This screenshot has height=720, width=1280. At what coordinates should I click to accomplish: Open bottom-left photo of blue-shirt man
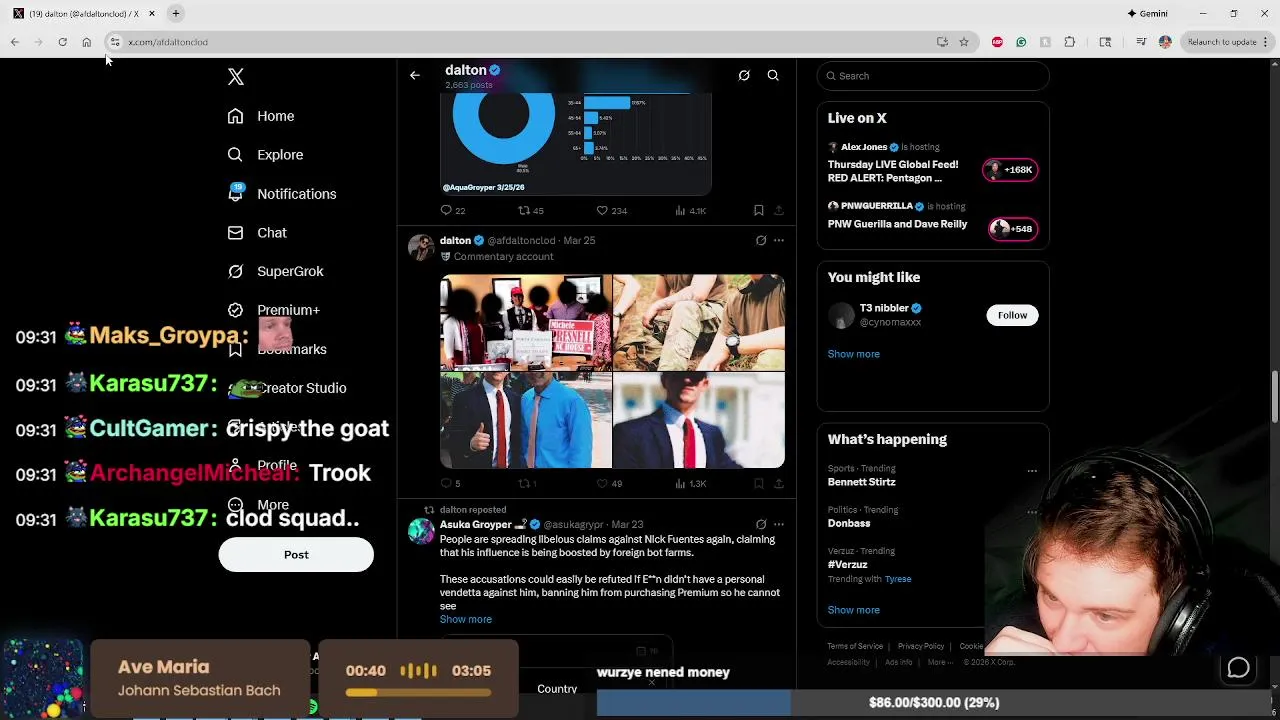click(x=526, y=420)
